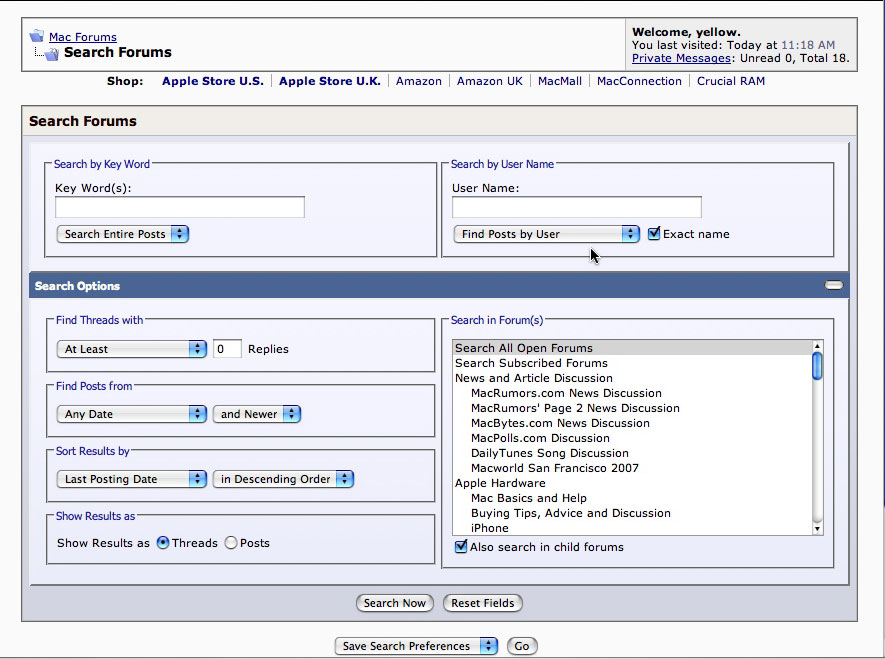Image resolution: width=885 pixels, height=659 pixels.
Task: Open the Crucial RAM shop link
Action: (x=731, y=81)
